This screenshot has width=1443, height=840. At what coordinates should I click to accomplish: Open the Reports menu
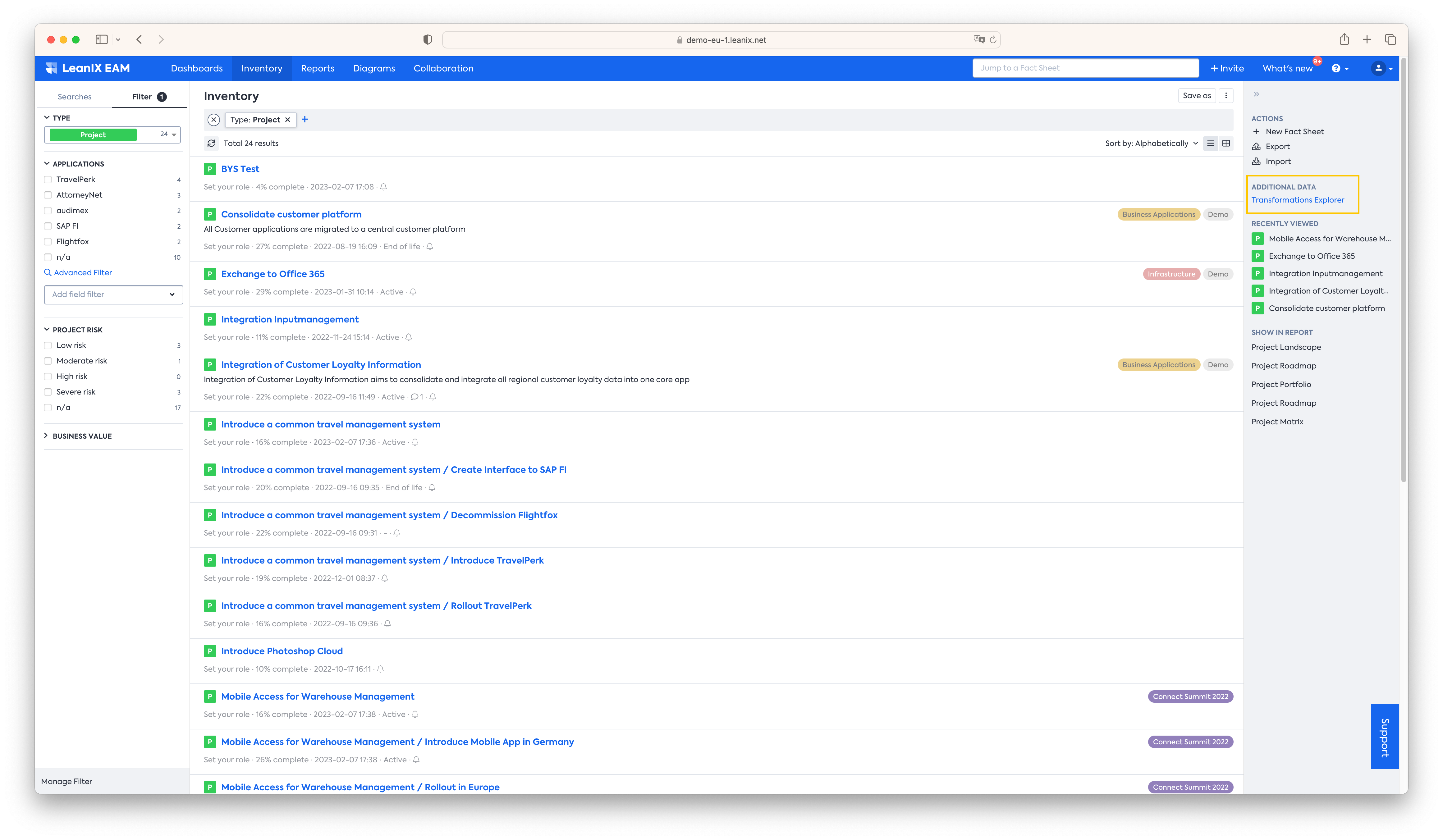pyautogui.click(x=317, y=68)
